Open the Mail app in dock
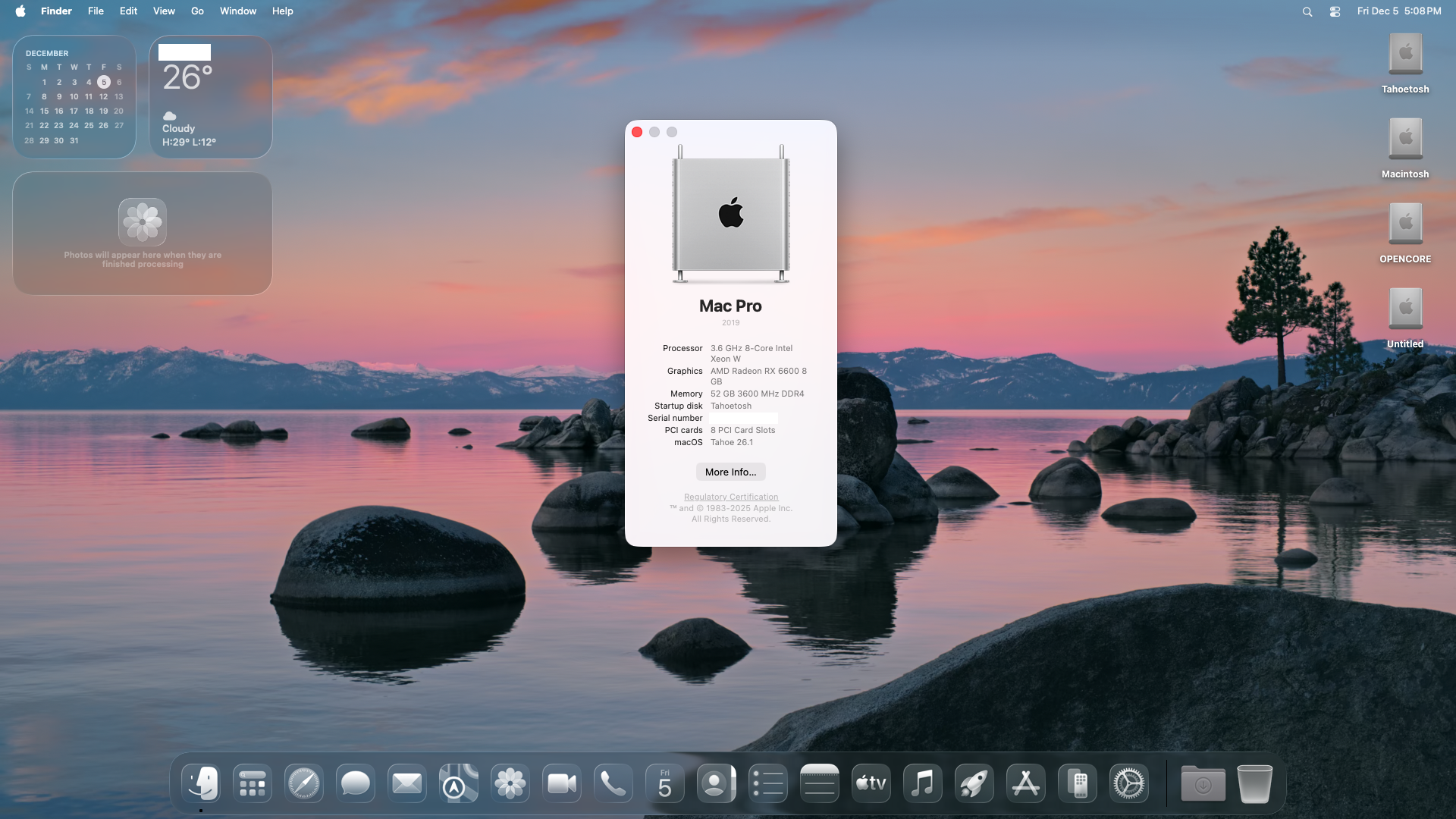Viewport: 1456px width, 819px height. pyautogui.click(x=406, y=783)
